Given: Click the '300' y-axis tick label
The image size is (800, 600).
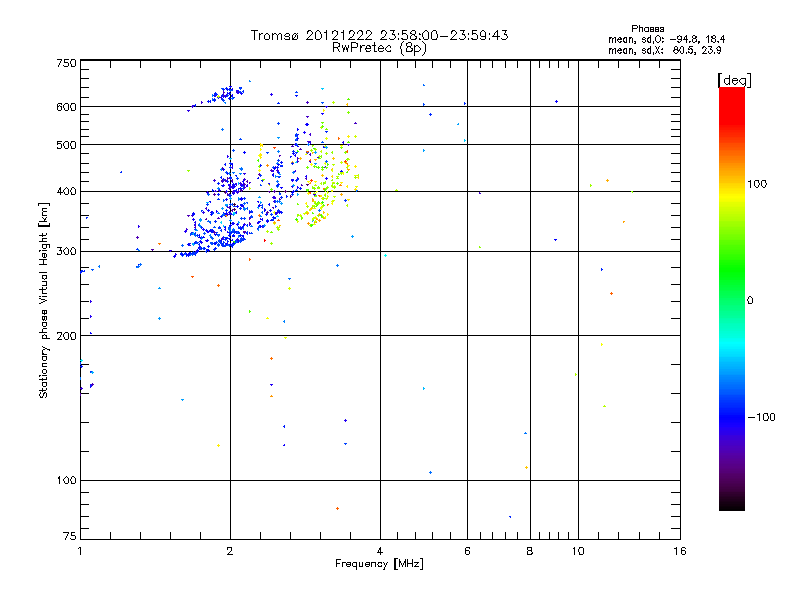Looking at the screenshot, I should pyautogui.click(x=66, y=251).
